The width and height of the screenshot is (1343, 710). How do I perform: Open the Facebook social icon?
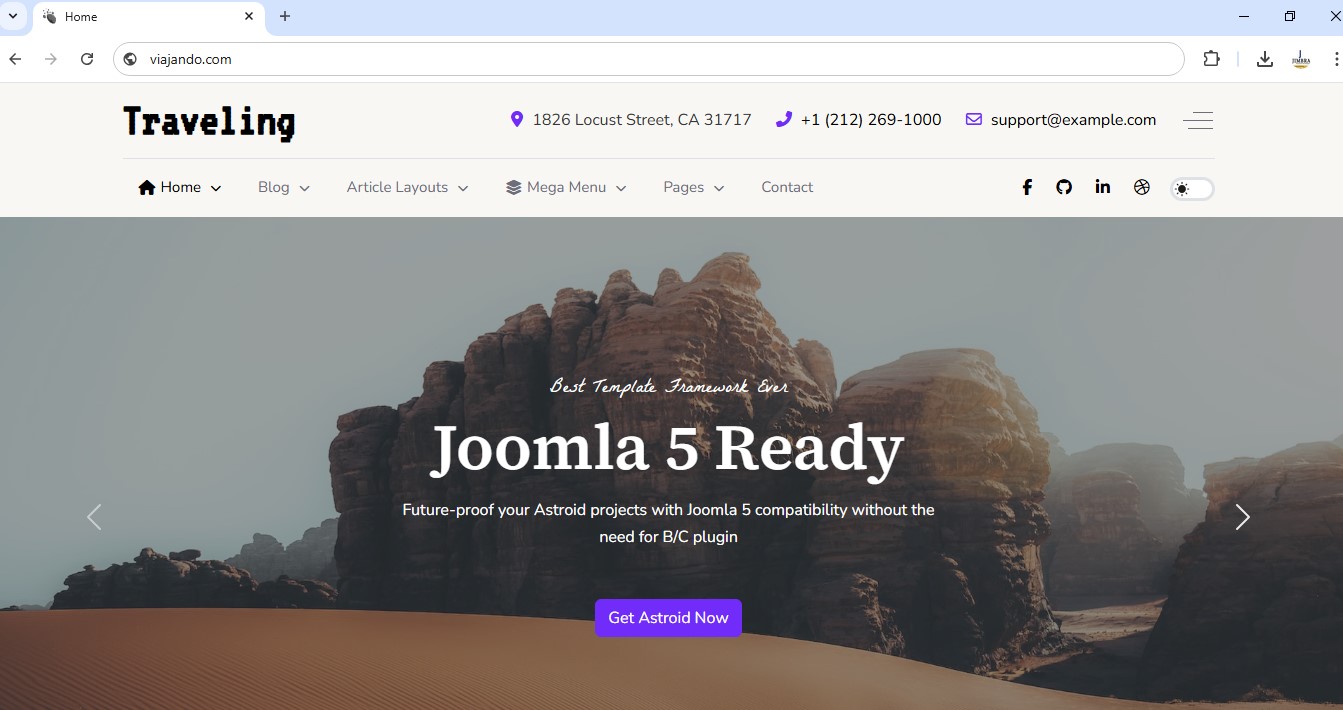tap(1026, 187)
